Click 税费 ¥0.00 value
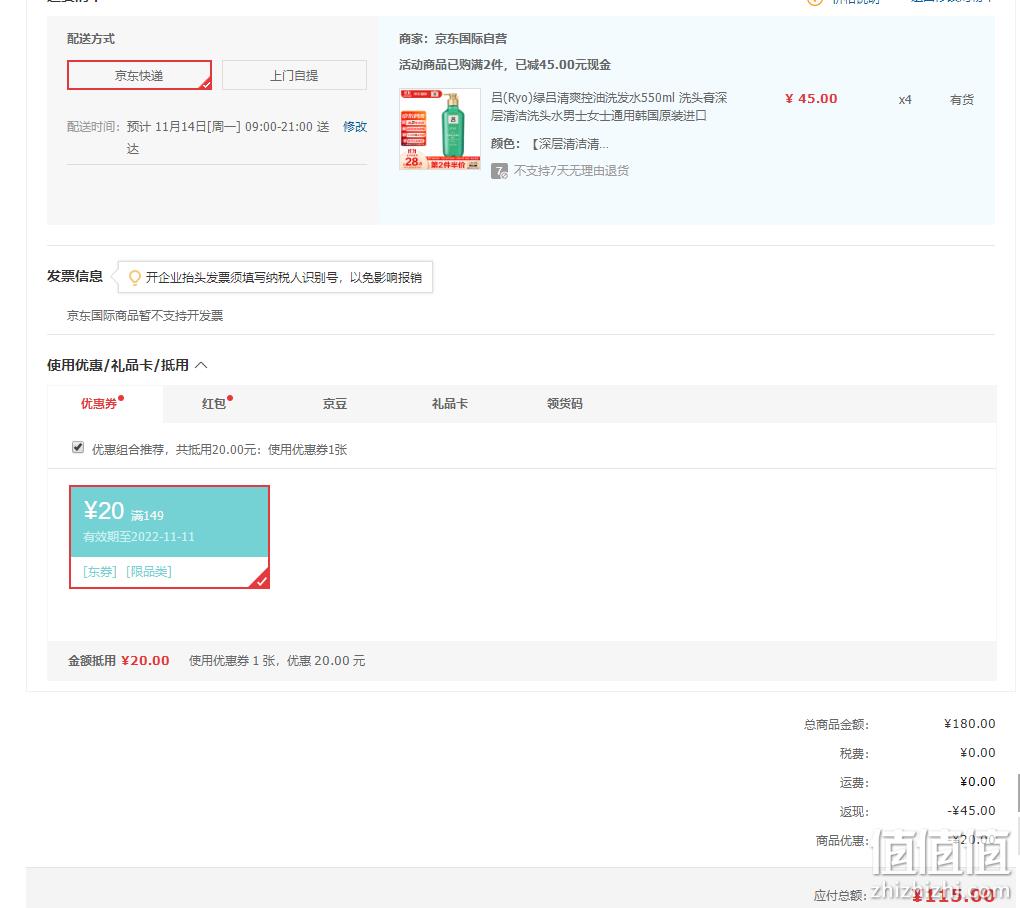This screenshot has width=1020, height=908. point(978,753)
